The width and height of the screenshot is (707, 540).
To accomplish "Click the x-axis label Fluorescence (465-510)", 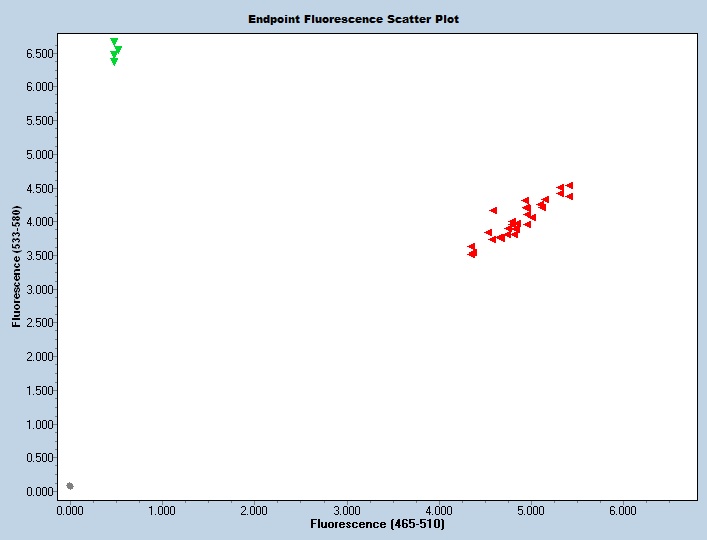I will [x=377, y=524].
